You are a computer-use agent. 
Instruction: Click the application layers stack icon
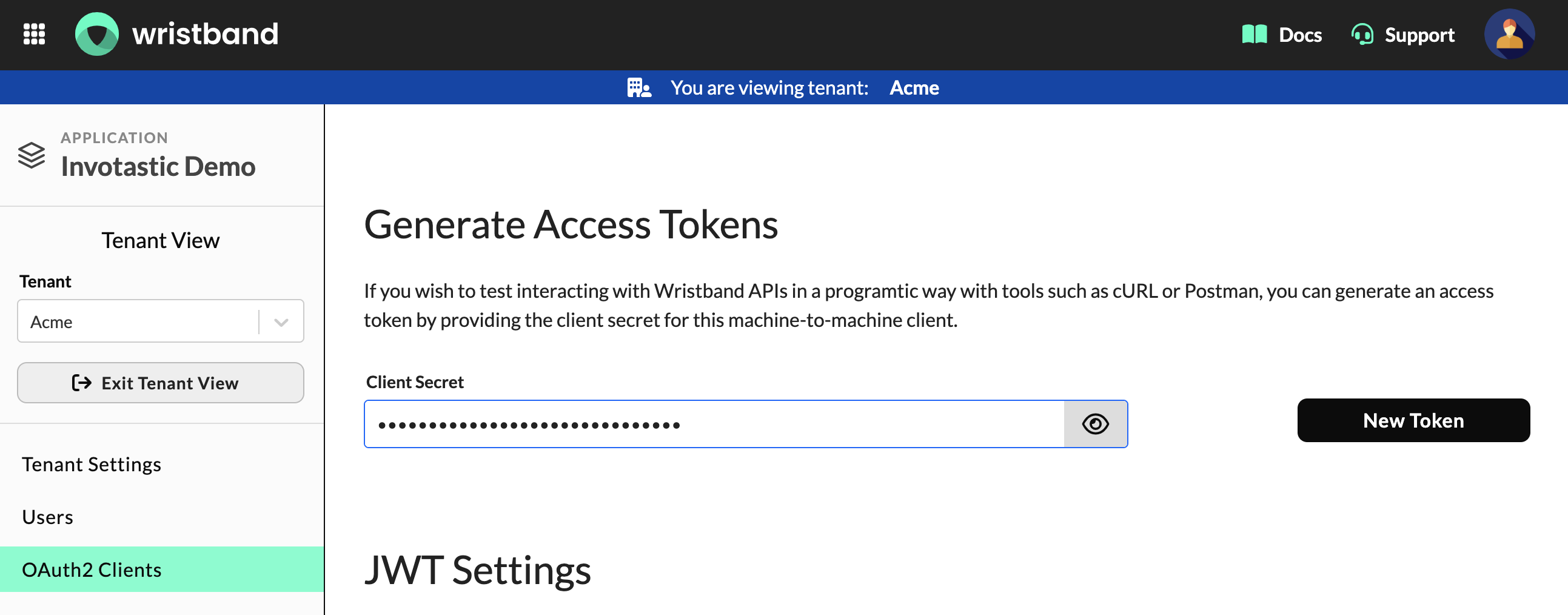pyautogui.click(x=32, y=155)
